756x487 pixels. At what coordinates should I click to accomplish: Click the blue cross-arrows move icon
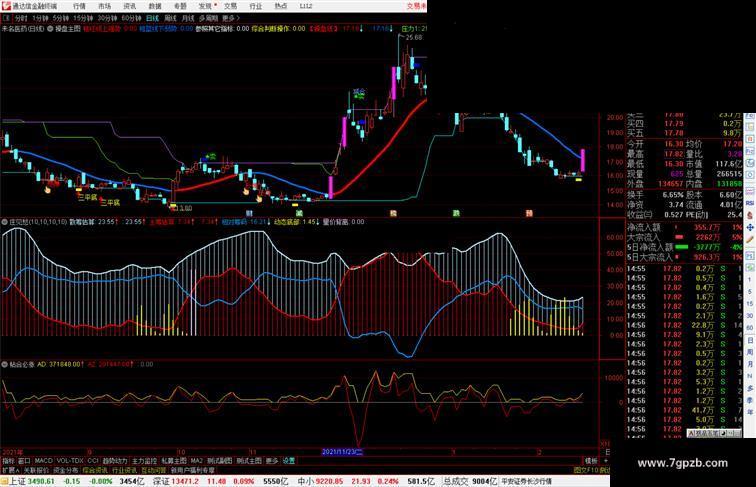750,227
